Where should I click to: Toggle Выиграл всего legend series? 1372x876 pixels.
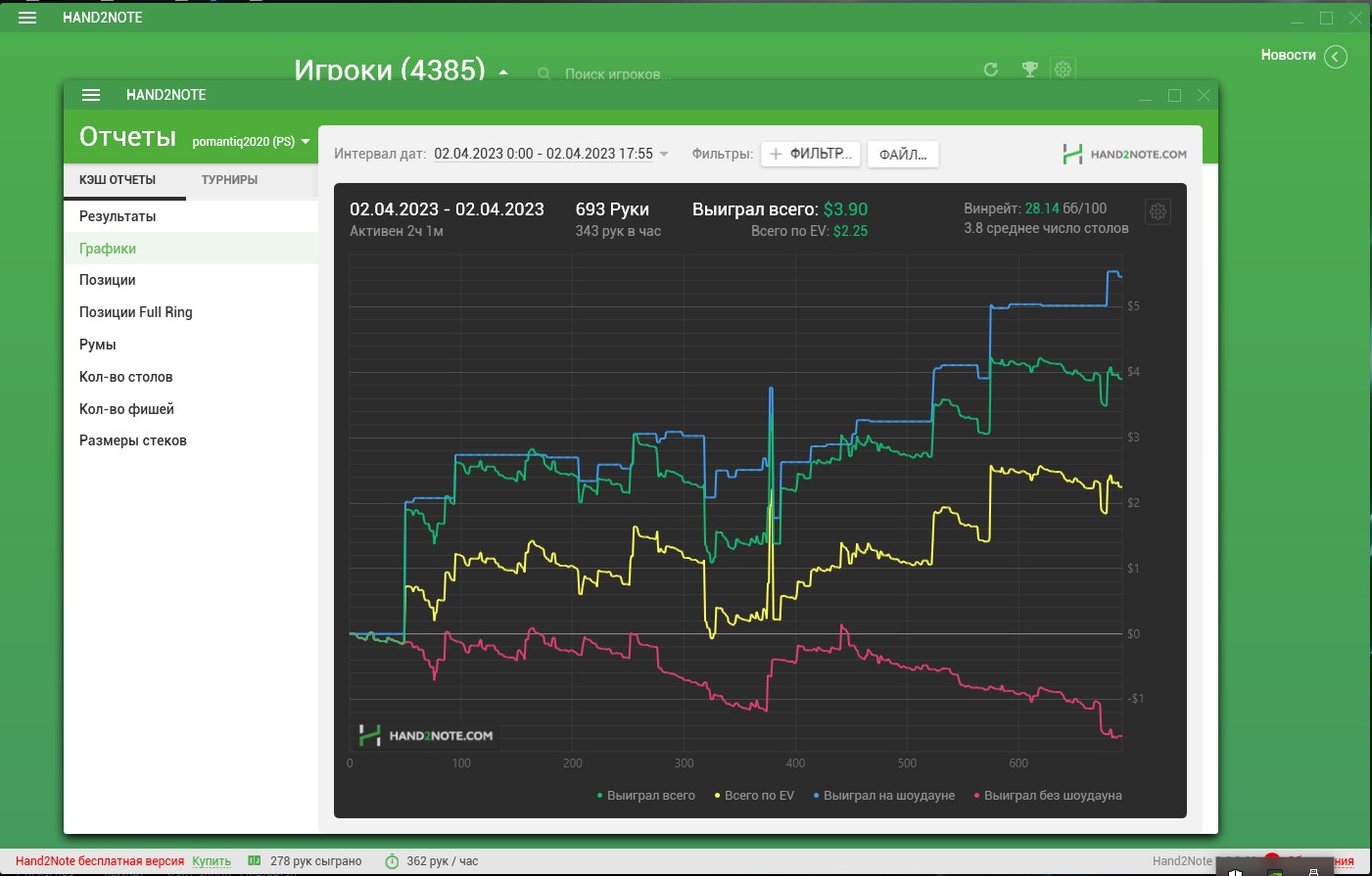tap(646, 796)
